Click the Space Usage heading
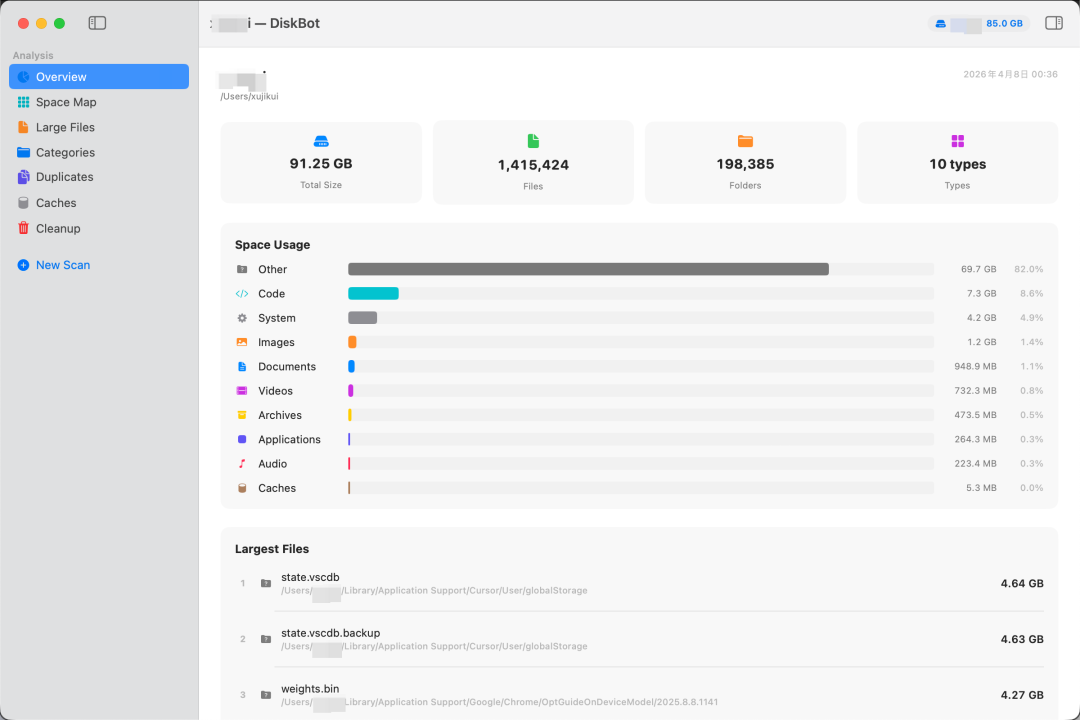The image size is (1080, 720). 272,245
